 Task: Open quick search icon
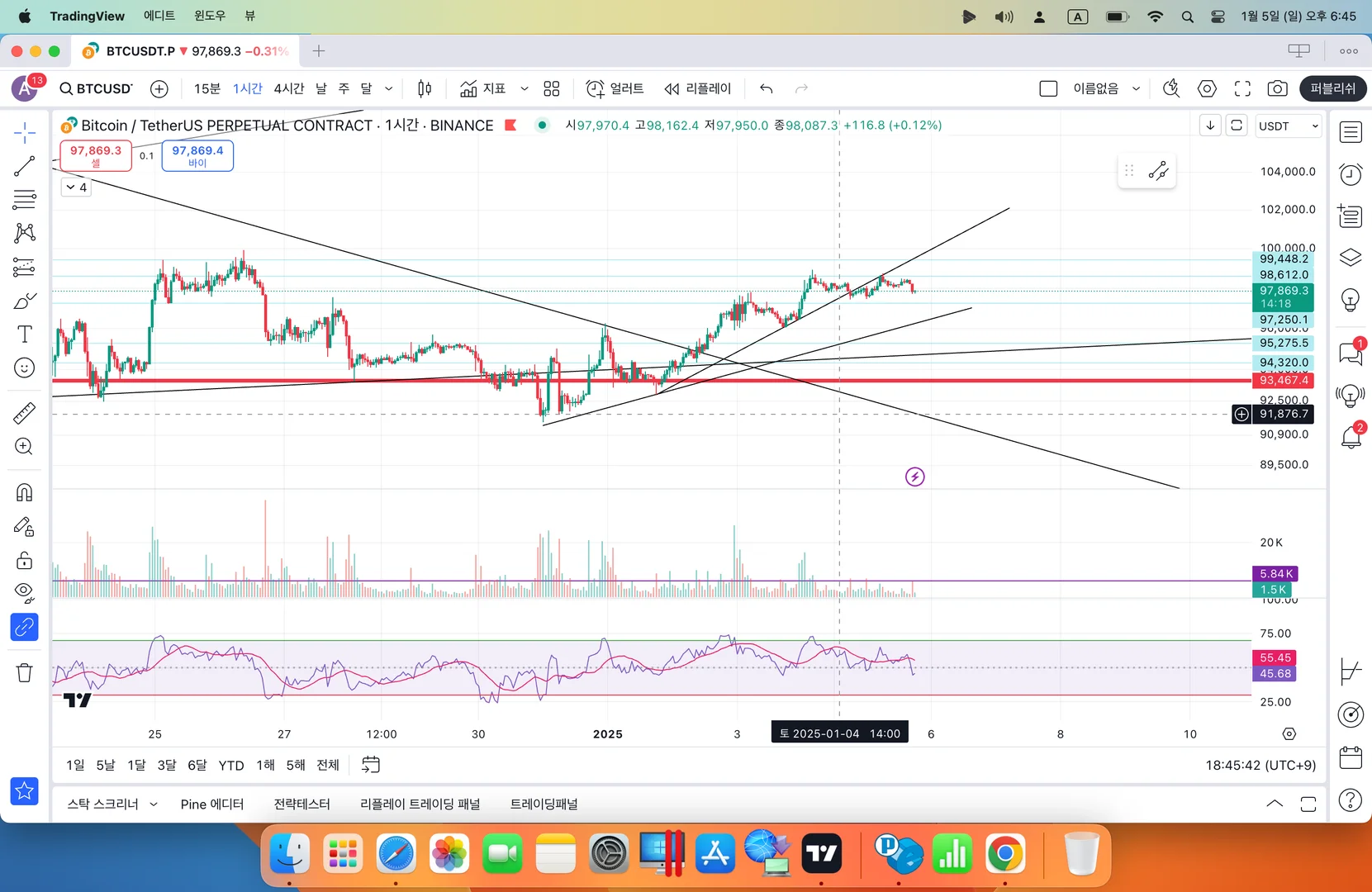(1171, 88)
